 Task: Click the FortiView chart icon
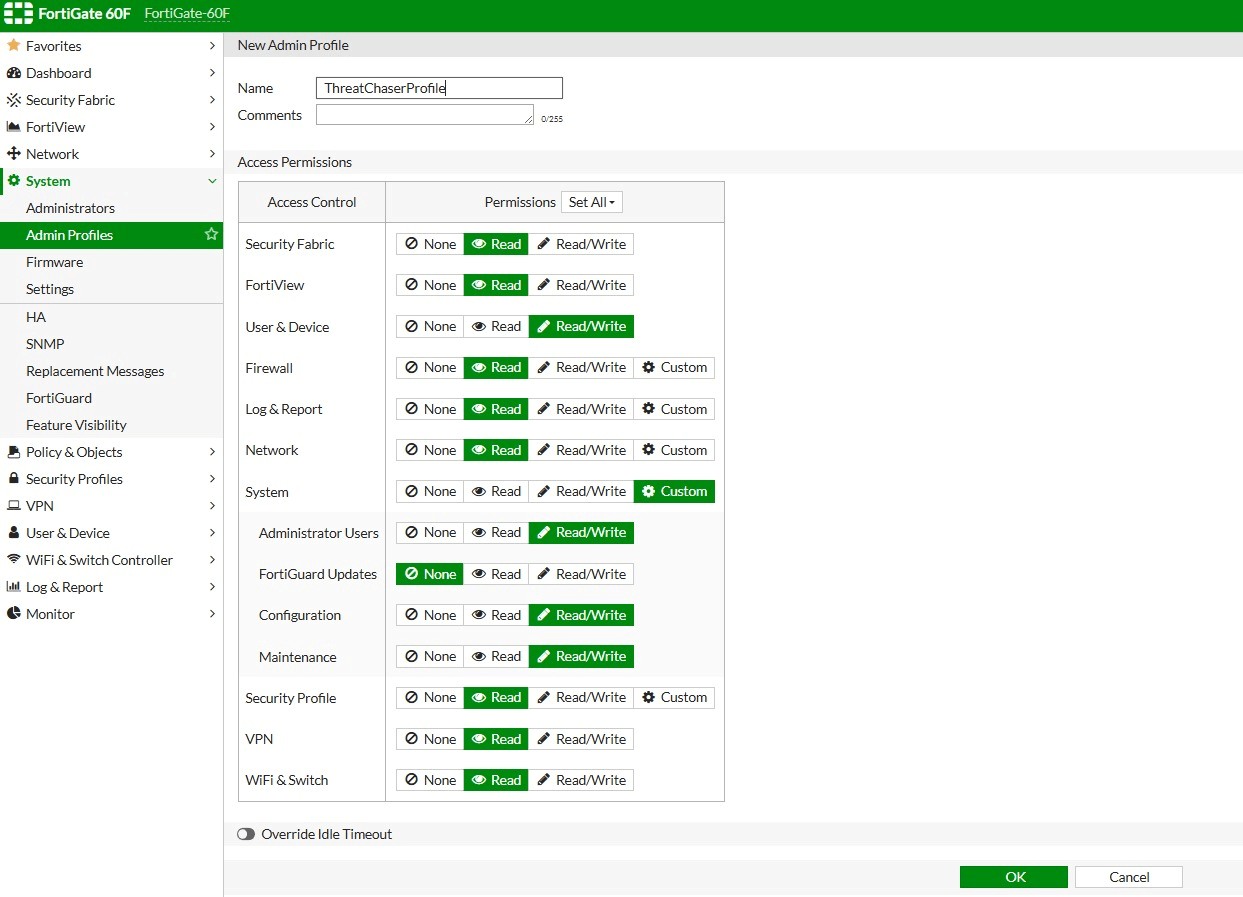(x=14, y=127)
